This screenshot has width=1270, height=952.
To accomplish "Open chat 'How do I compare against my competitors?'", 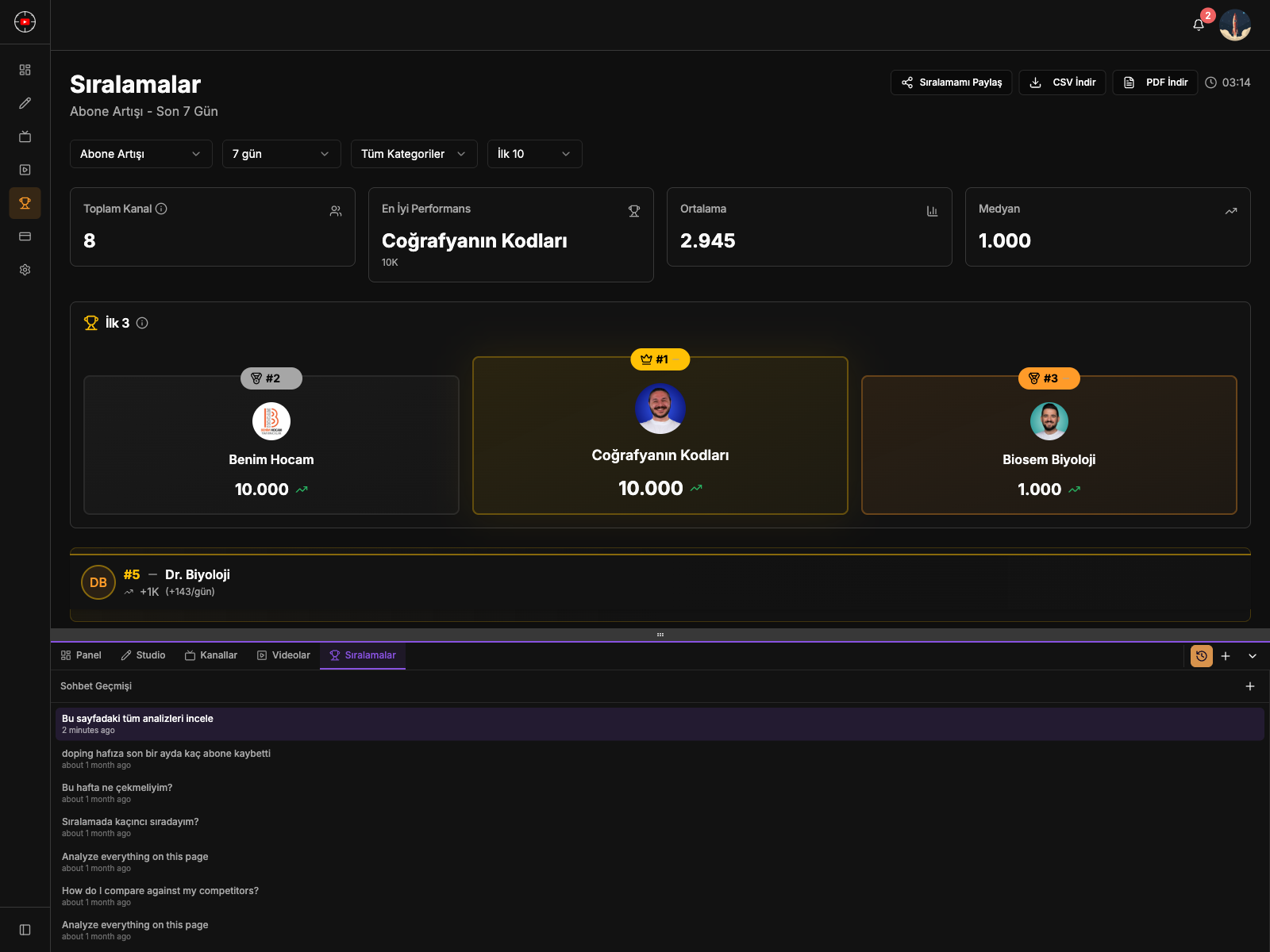I will pyautogui.click(x=660, y=896).
